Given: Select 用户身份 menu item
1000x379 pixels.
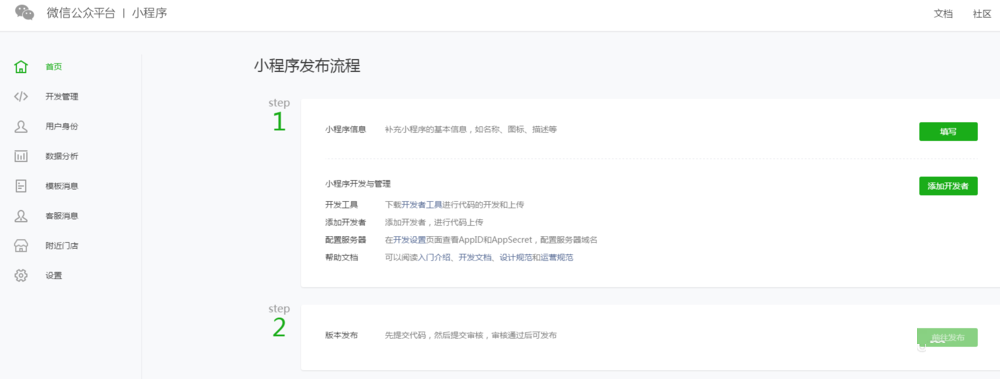Looking at the screenshot, I should point(62,126).
